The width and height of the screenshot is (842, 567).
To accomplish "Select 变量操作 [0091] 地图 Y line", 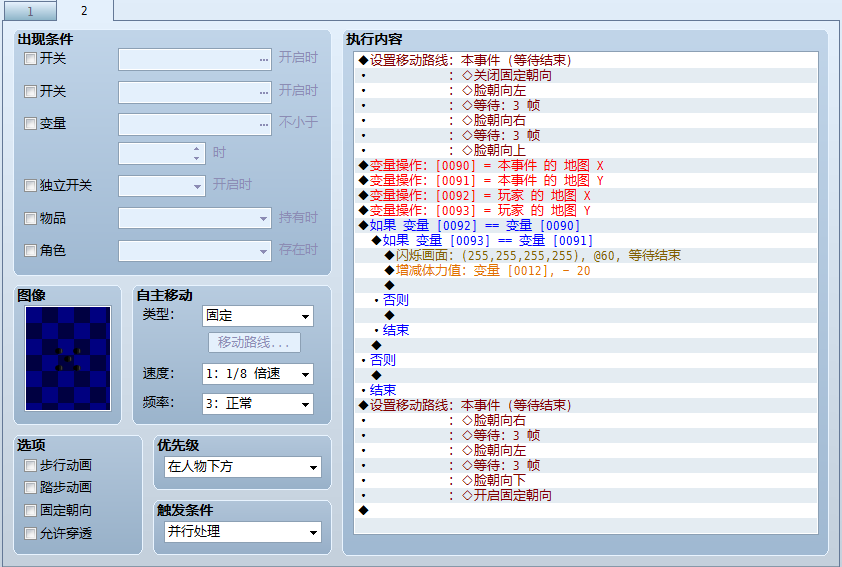I will click(x=586, y=180).
